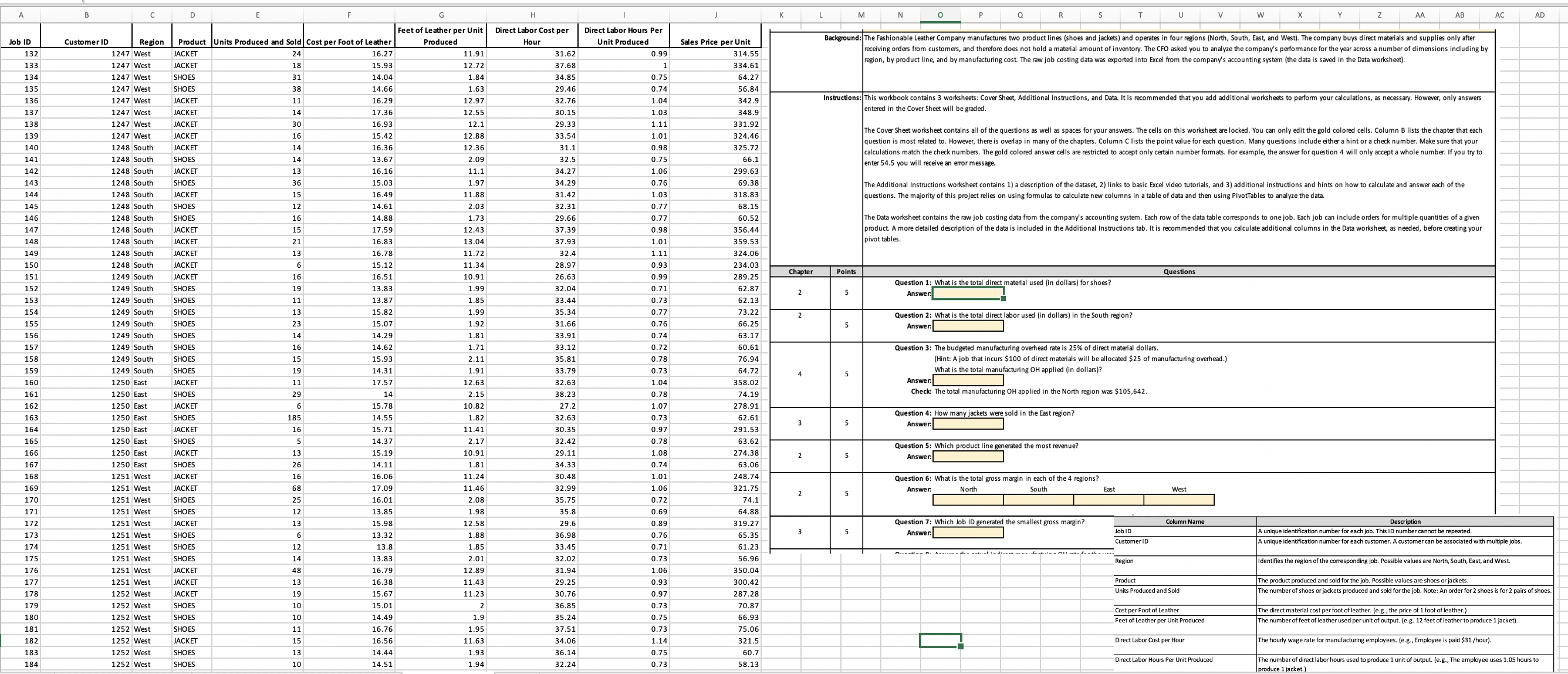Select the column AB header
The height and width of the screenshot is (674, 1568).
(1459, 15)
